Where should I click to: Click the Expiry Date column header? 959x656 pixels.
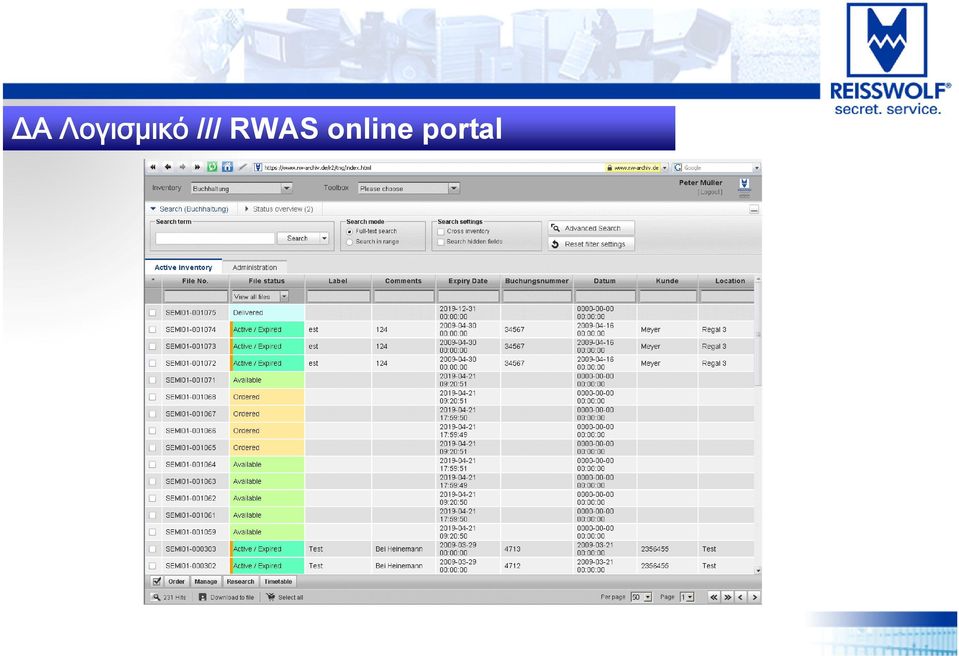click(x=468, y=281)
